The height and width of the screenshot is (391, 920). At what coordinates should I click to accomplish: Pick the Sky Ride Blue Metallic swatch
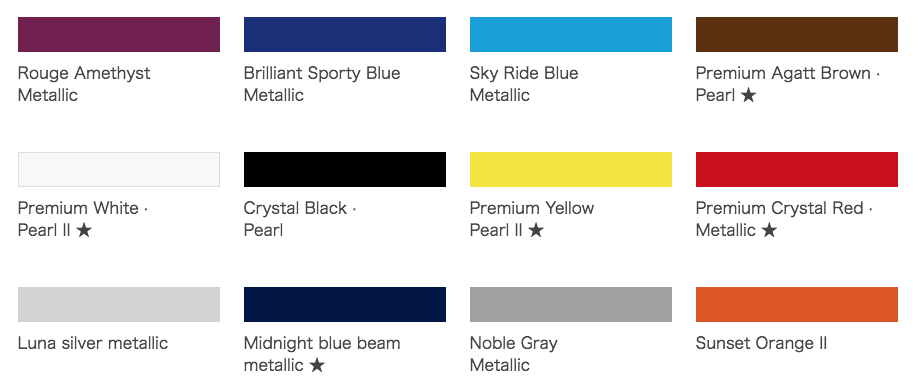click(571, 35)
